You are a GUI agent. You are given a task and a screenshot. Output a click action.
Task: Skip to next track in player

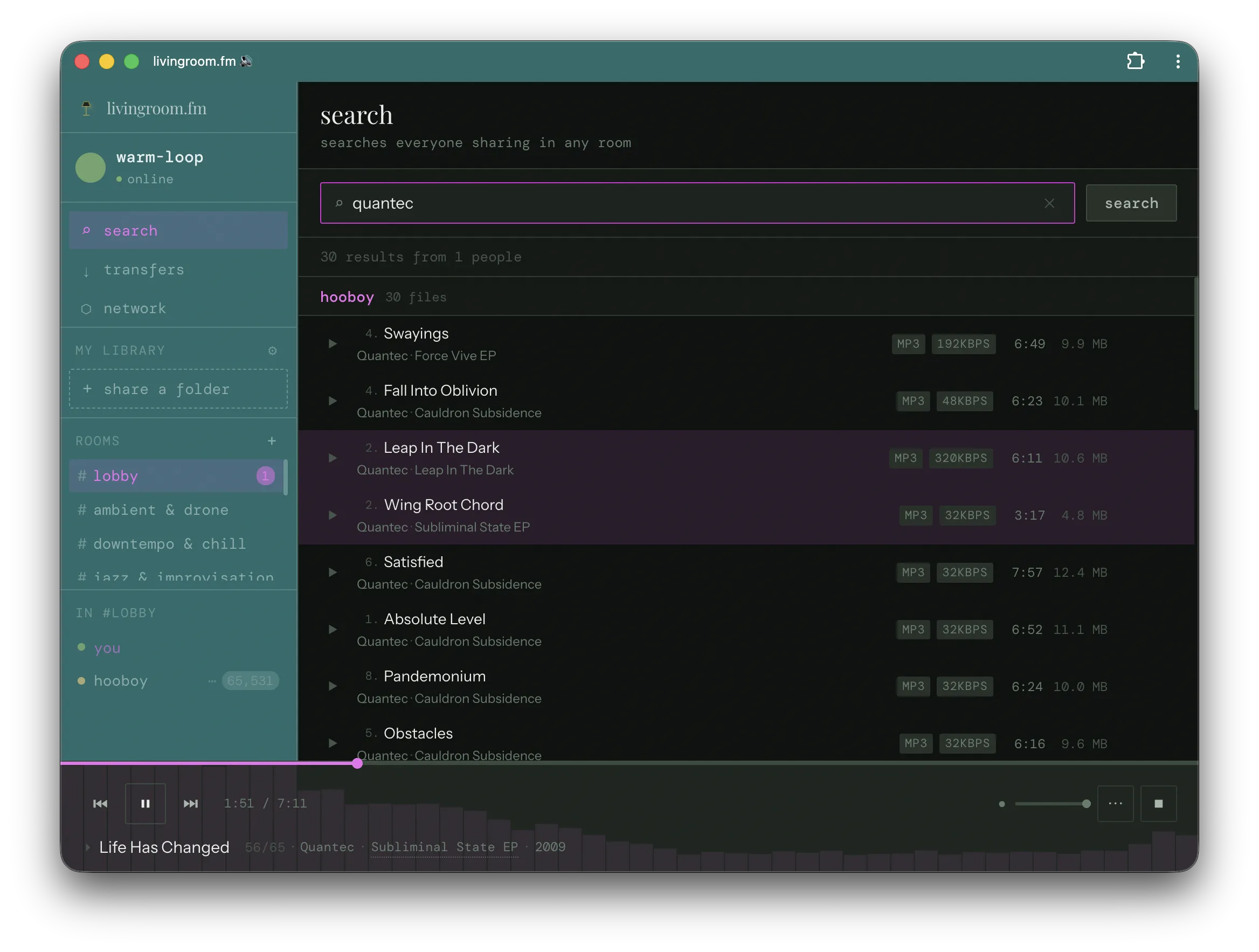[191, 803]
